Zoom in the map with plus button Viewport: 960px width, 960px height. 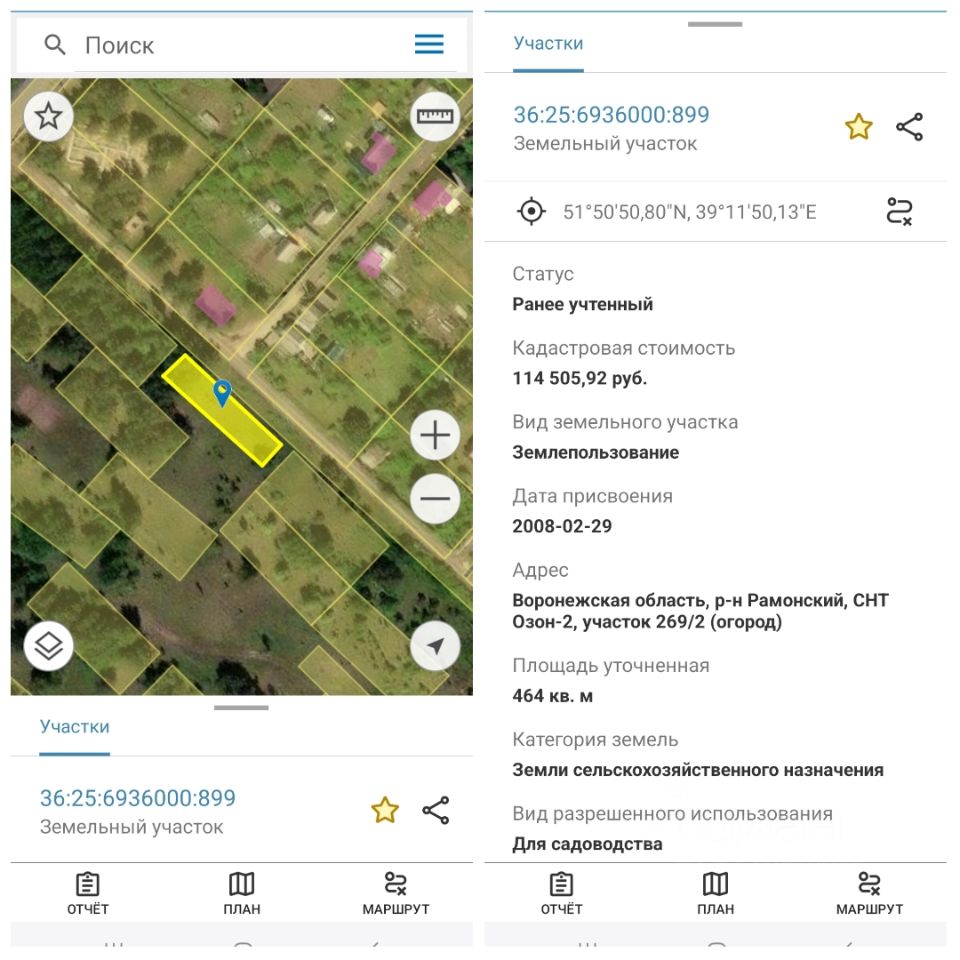(x=435, y=435)
